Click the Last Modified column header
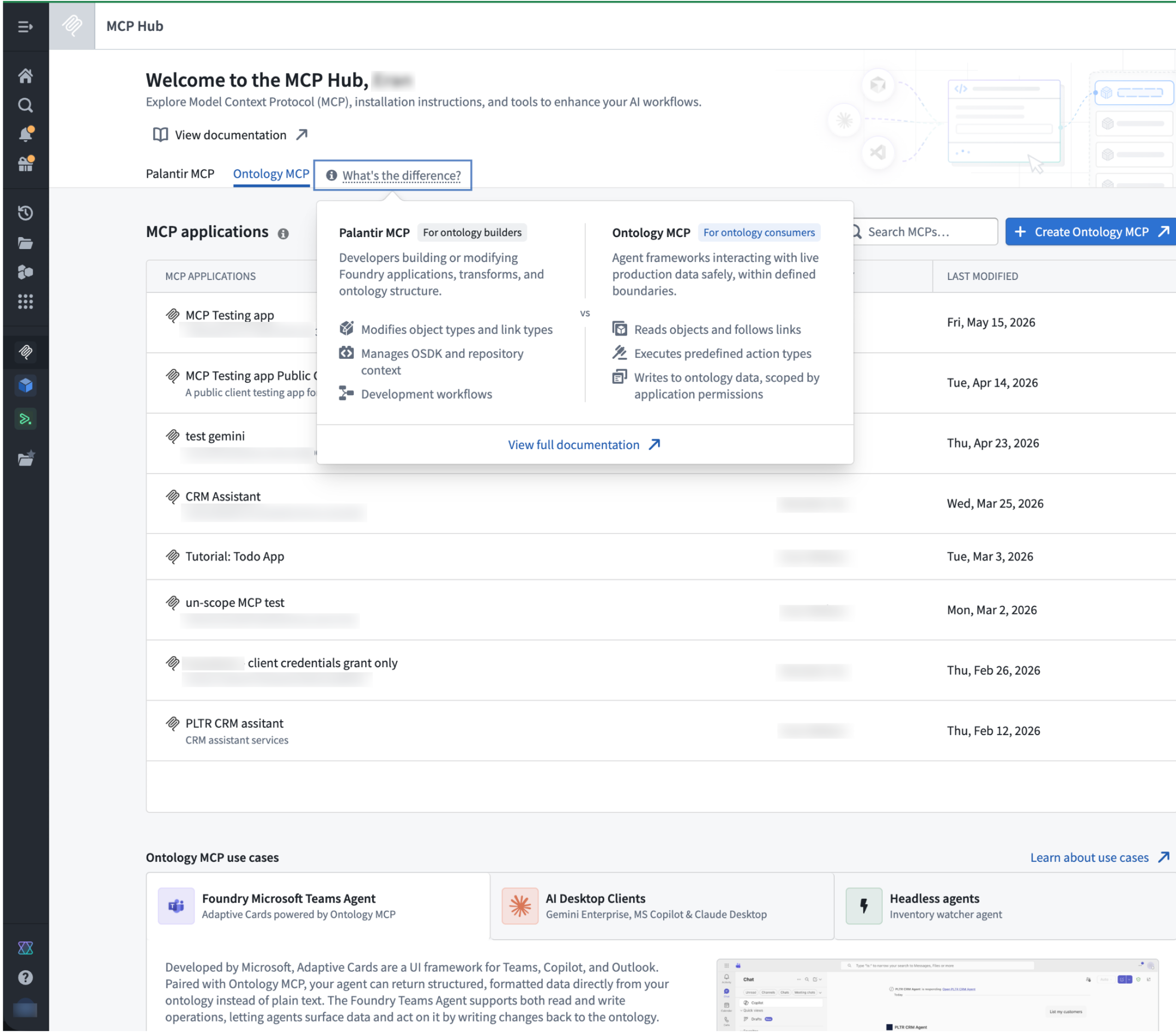Screen dimensions: 1176x1032 983,276
